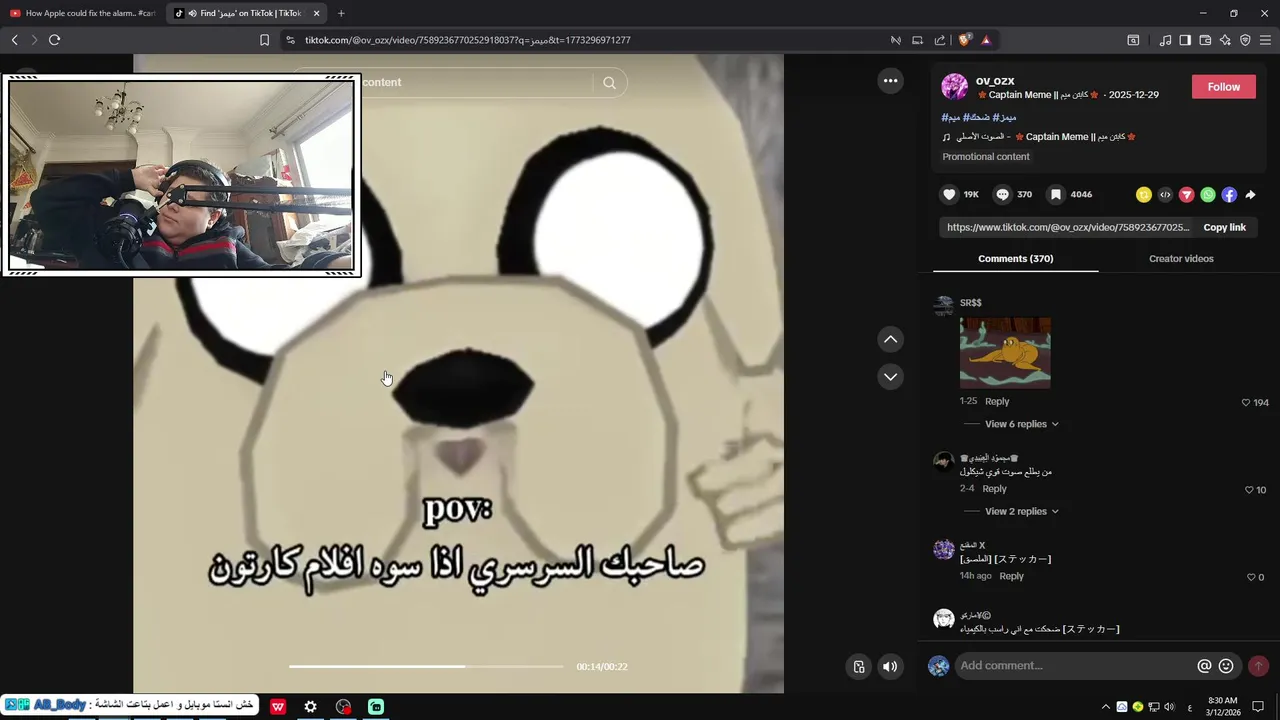1280x720 pixels.
Task: Open a new browser tab
Action: click(x=341, y=13)
